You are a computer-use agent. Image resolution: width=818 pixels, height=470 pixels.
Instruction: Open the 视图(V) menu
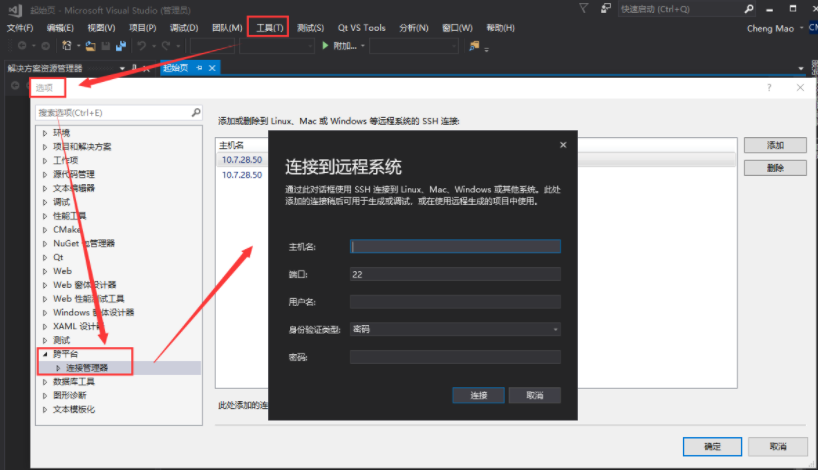coord(101,28)
